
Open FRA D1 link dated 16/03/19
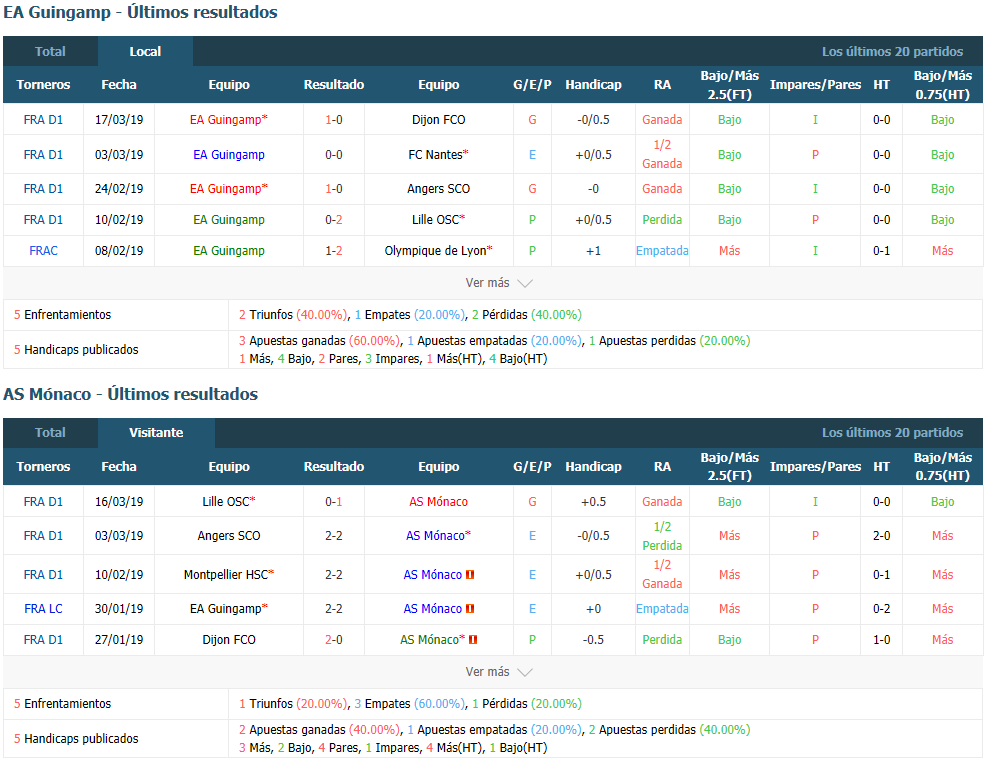[x=43, y=502]
